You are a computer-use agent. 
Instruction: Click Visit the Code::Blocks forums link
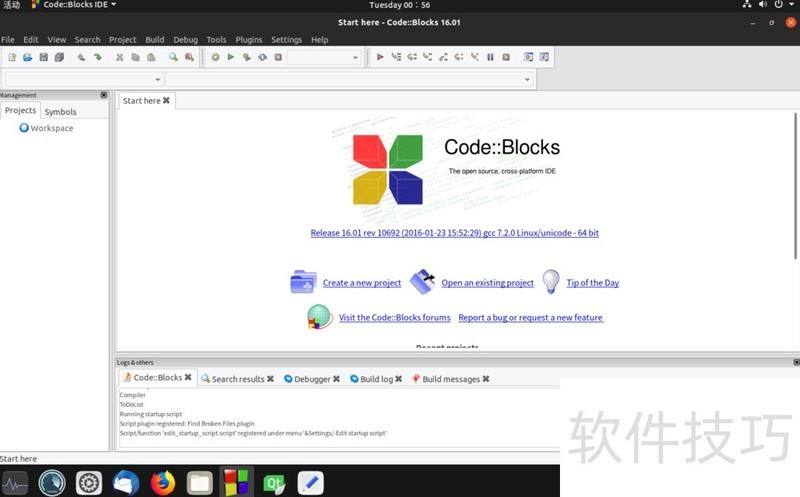(x=394, y=317)
